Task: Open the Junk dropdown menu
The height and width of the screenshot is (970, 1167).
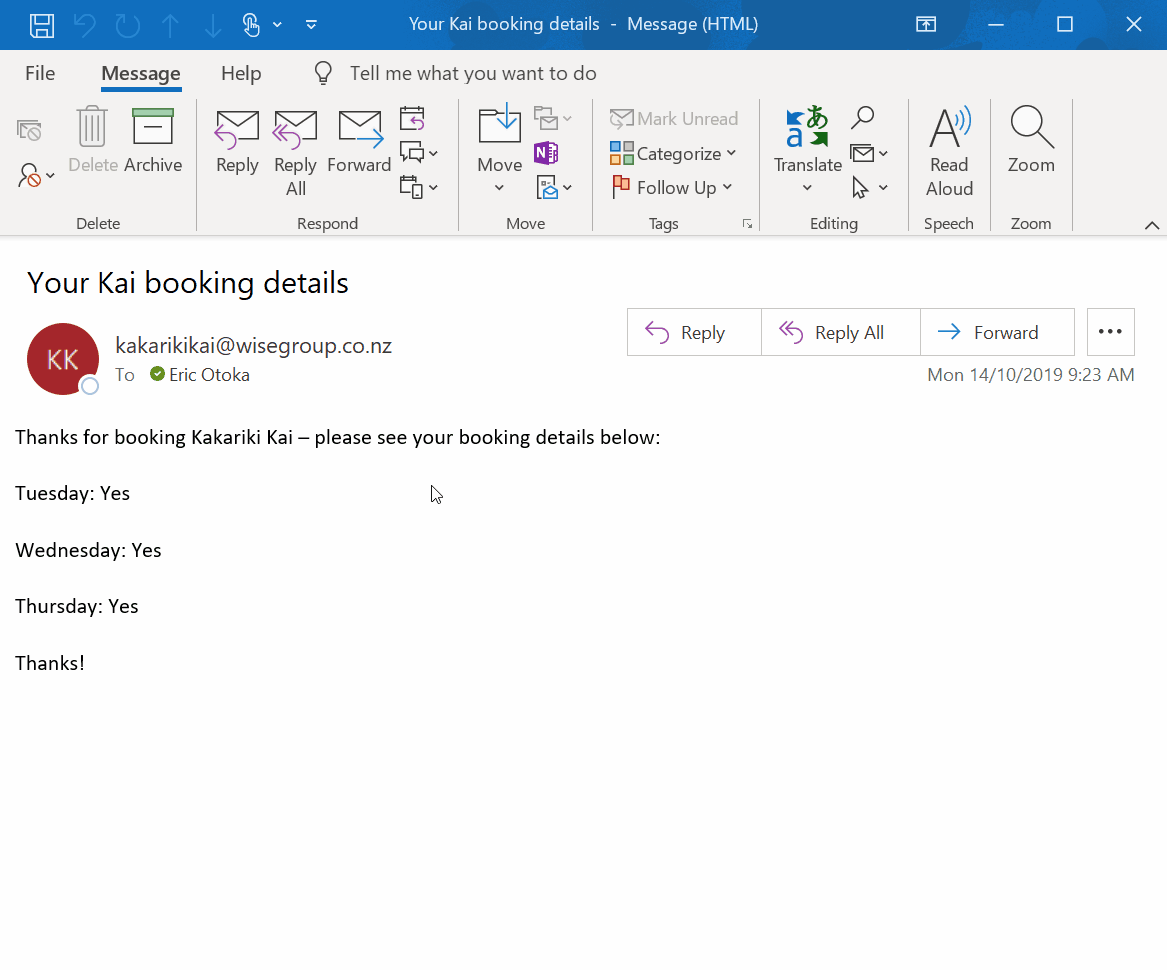Action: (36, 176)
